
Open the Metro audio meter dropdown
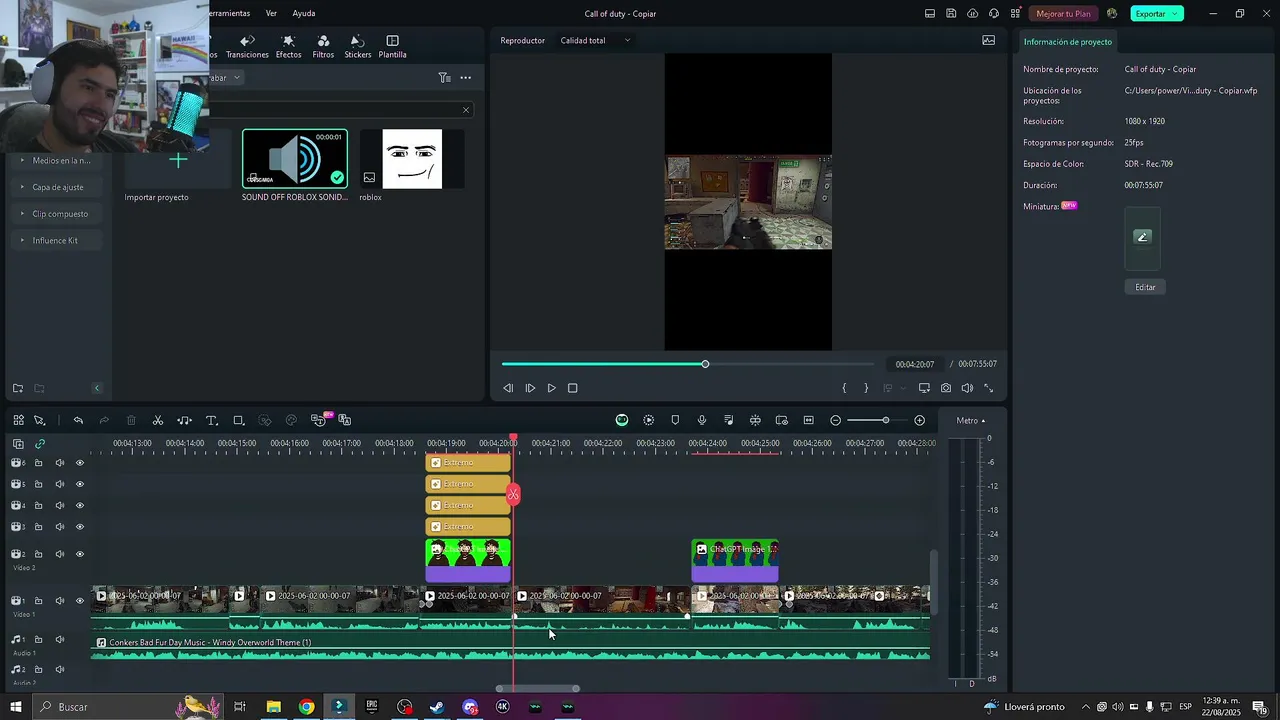pos(971,420)
